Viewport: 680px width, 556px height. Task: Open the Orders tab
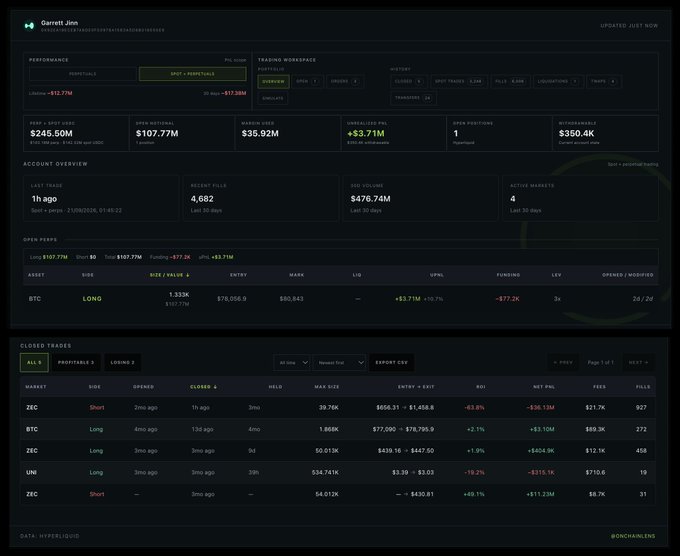[345, 82]
